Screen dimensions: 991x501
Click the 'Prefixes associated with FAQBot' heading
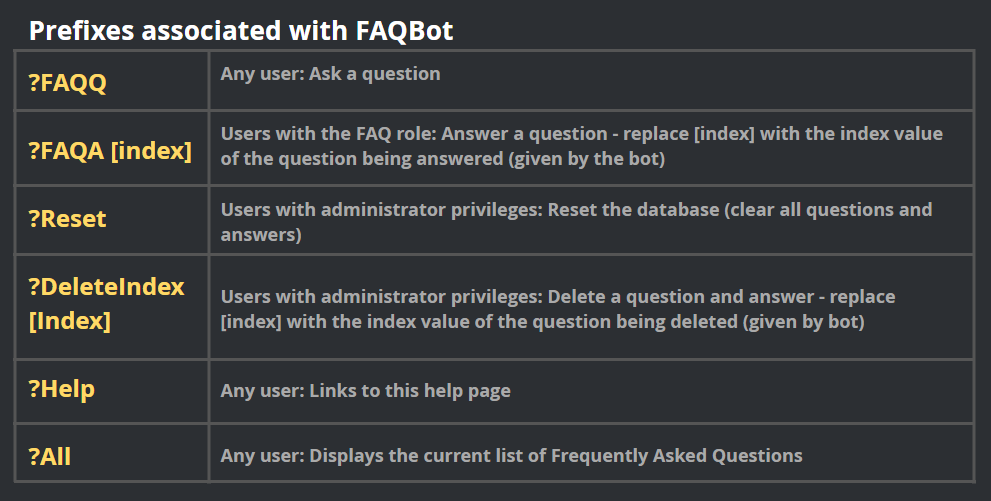(240, 31)
